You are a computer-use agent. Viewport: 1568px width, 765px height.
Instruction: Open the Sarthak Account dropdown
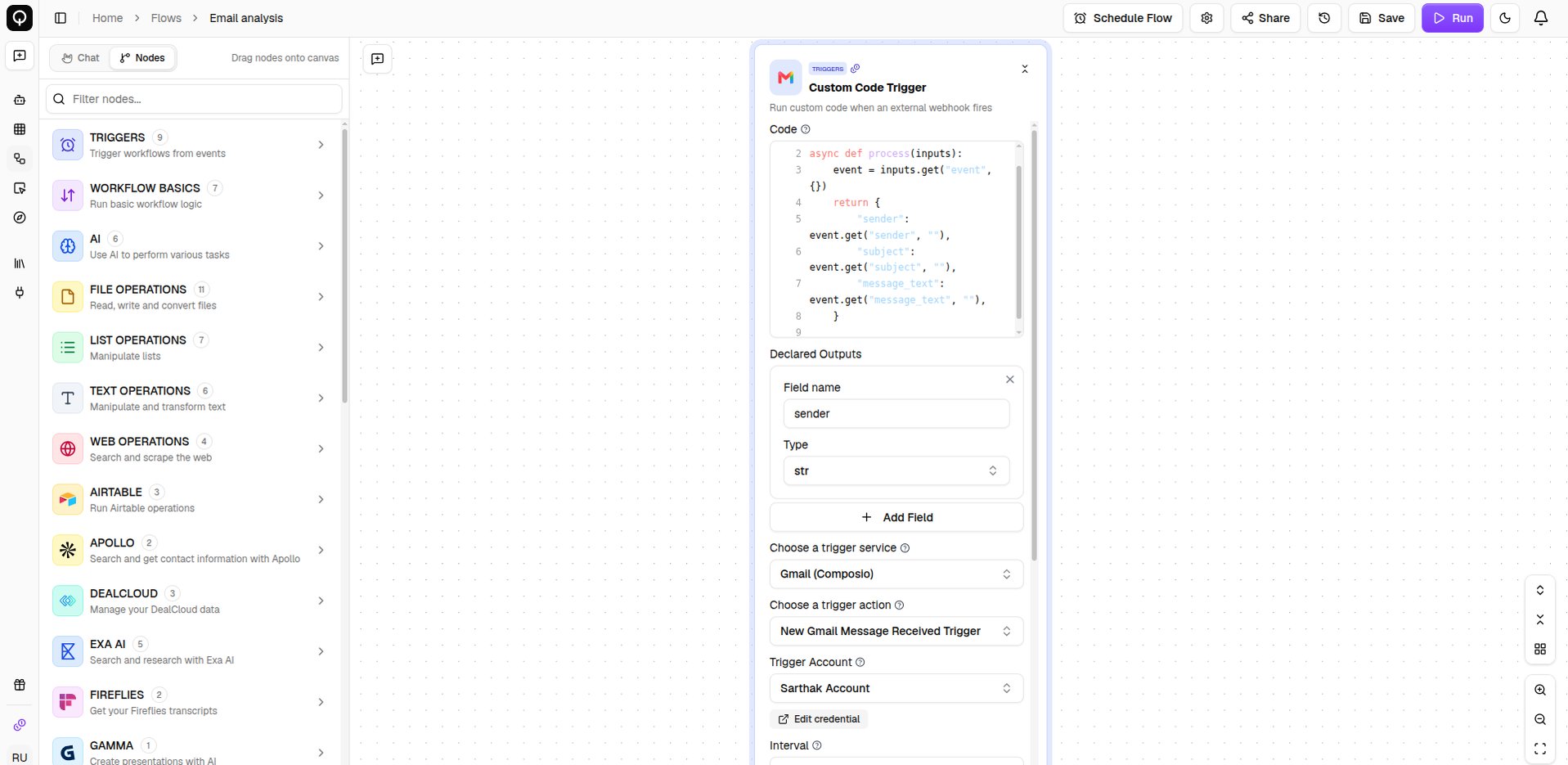[896, 689]
